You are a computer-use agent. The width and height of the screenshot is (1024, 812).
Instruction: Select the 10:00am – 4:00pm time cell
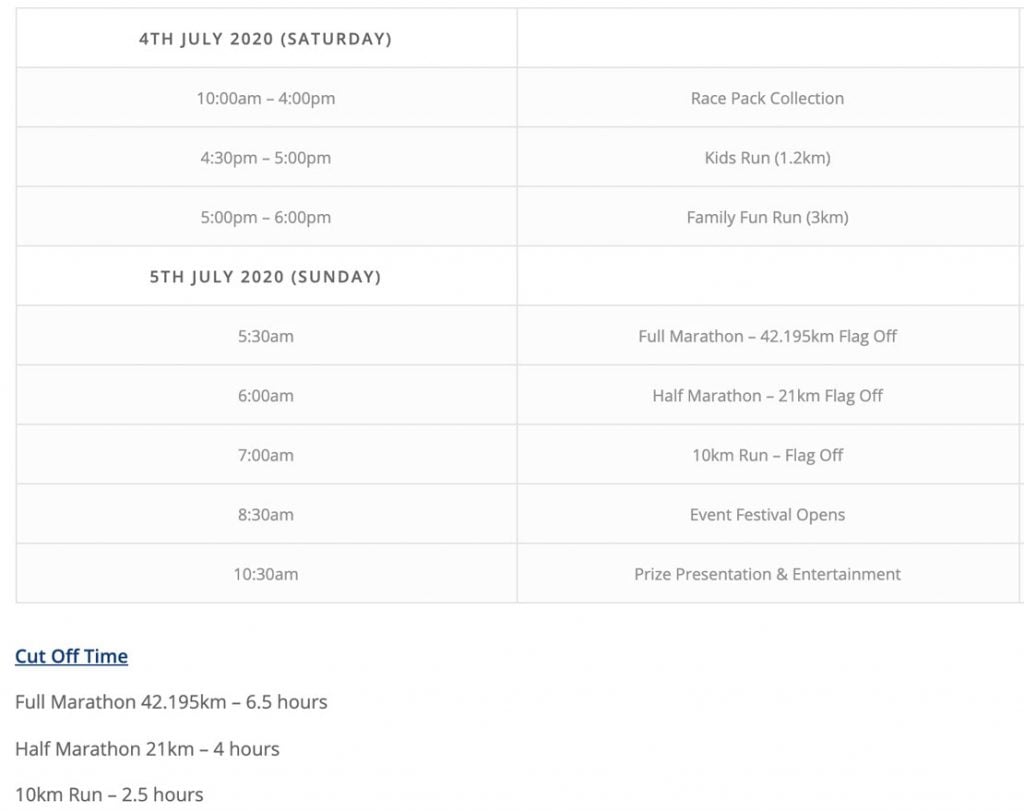pos(266,98)
